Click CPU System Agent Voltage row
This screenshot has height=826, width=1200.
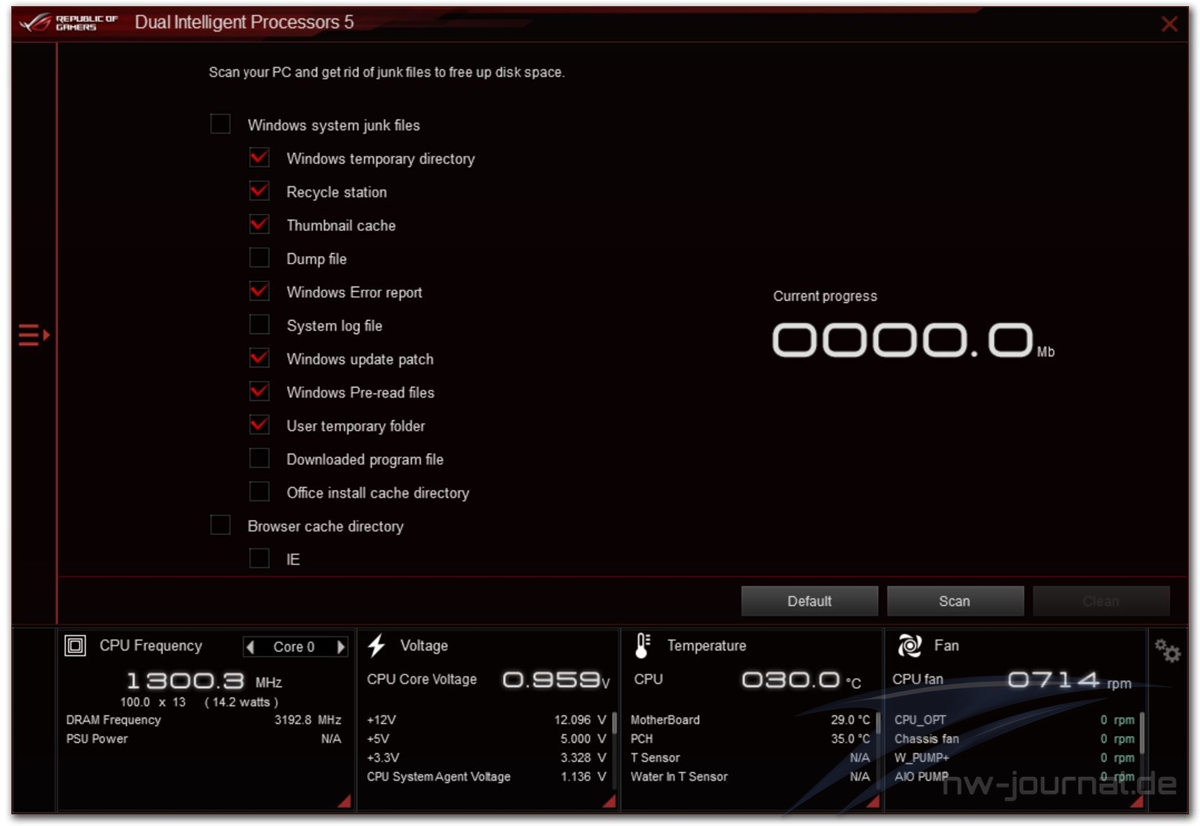pos(487,777)
